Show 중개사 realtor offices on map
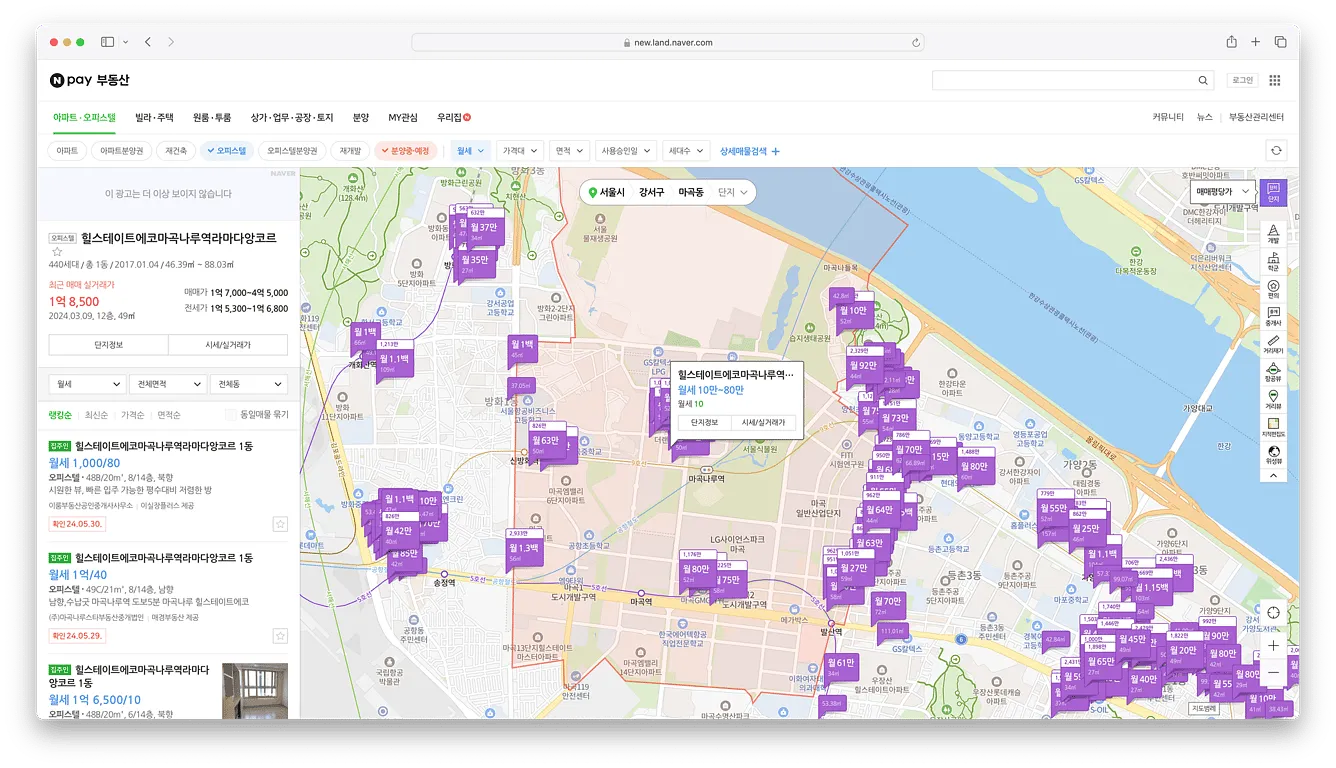This screenshot has width=1336, height=768. [x=1273, y=316]
